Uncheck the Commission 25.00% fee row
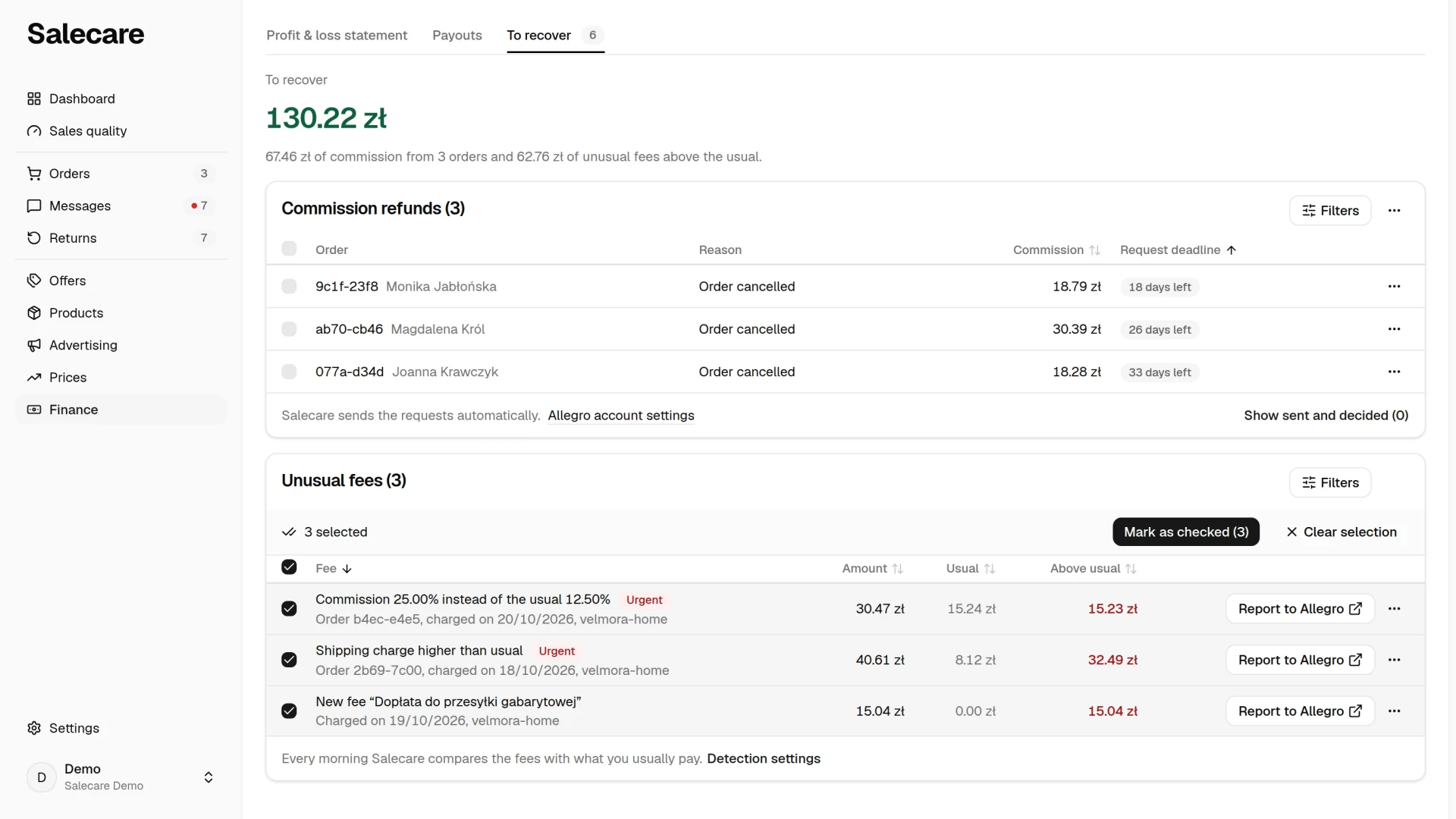The width and height of the screenshot is (1456, 819). [289, 609]
